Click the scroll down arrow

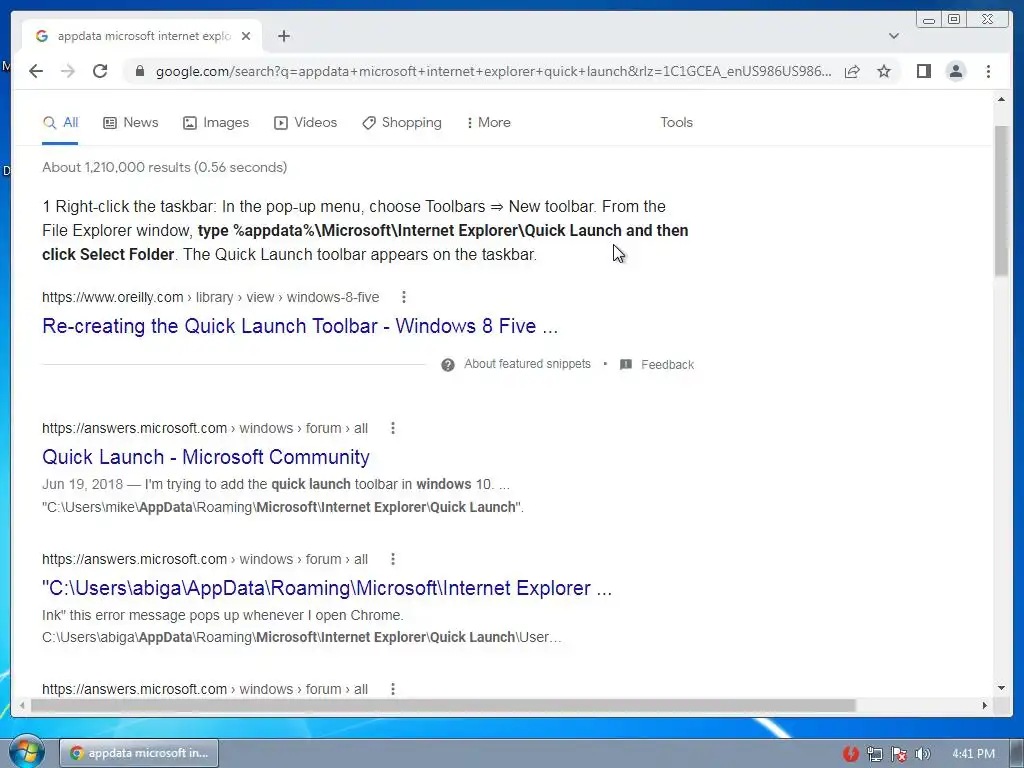pos(1001,688)
